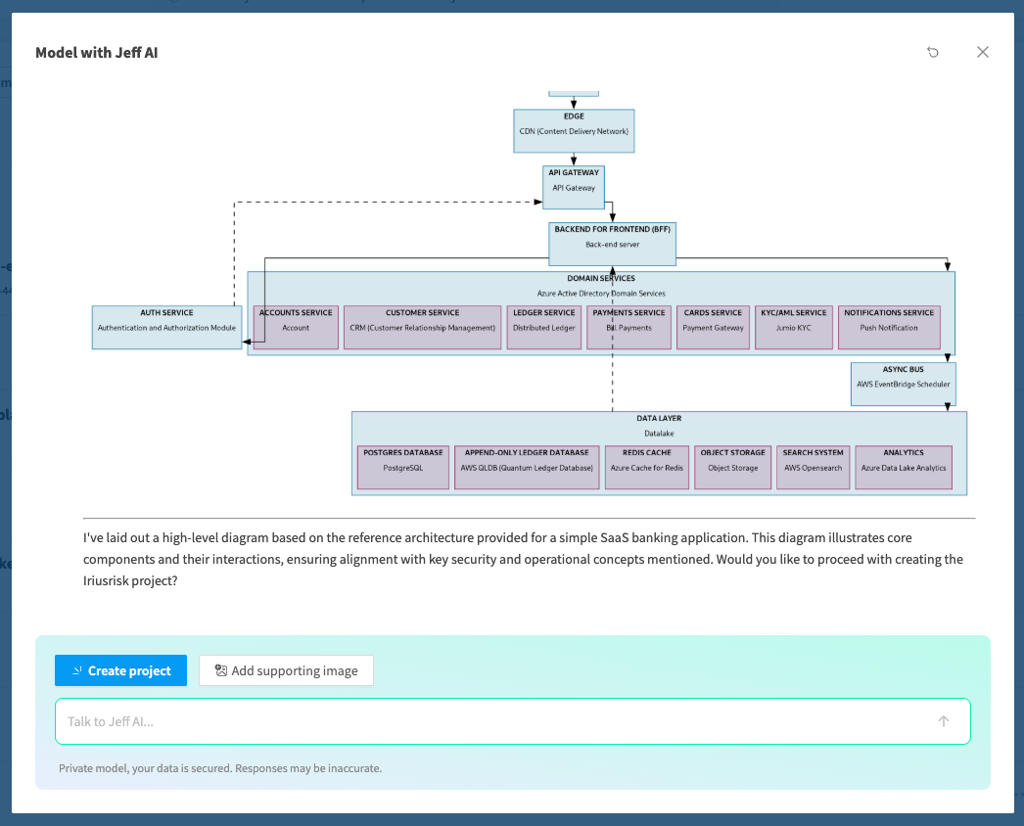Select the Async Bus node

903,384
